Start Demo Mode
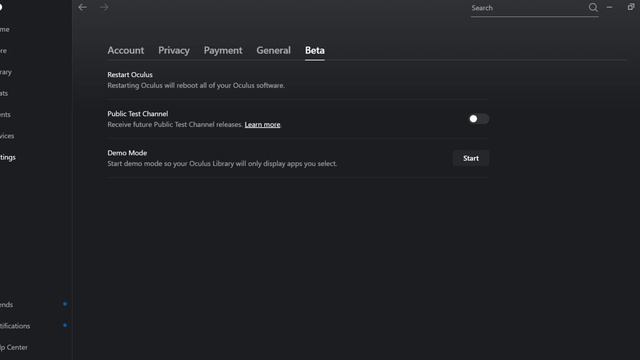640x360 pixels. click(x=471, y=158)
